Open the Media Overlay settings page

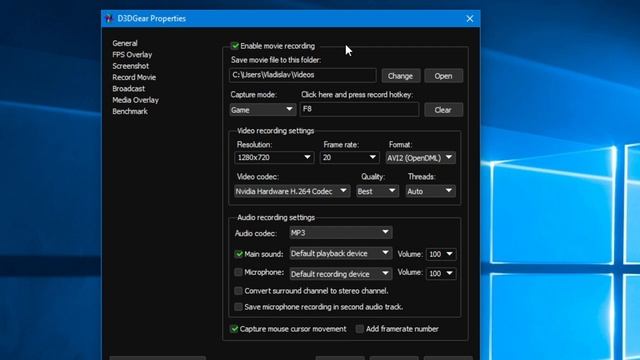136,100
